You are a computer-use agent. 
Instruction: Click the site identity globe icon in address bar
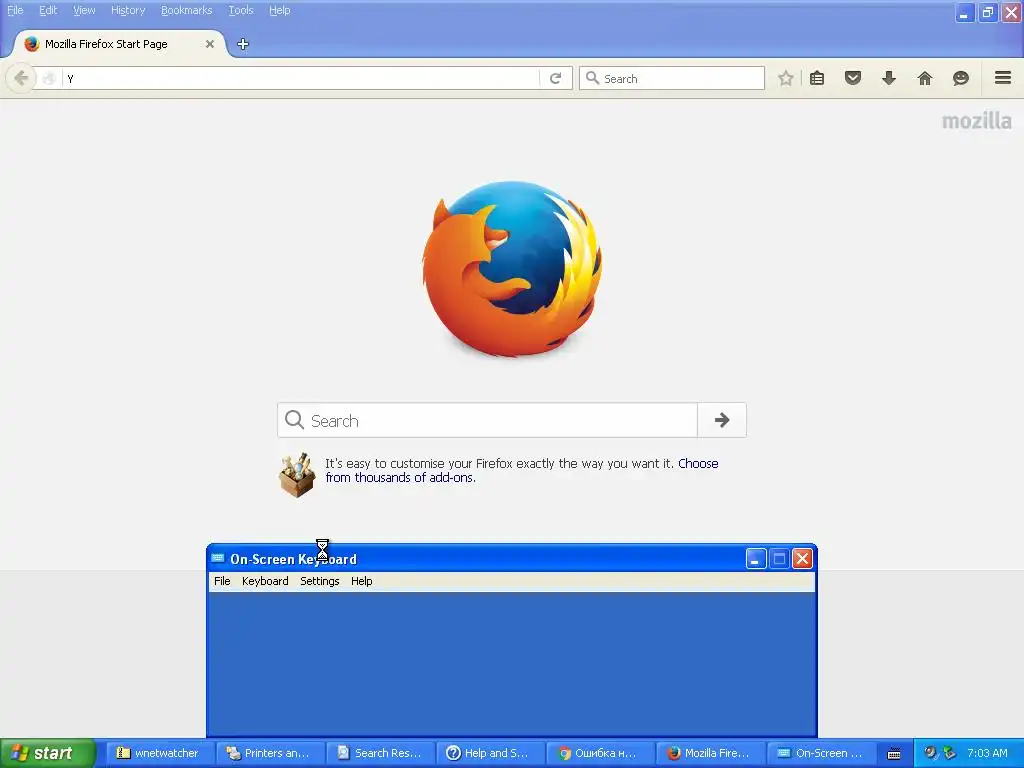48,78
